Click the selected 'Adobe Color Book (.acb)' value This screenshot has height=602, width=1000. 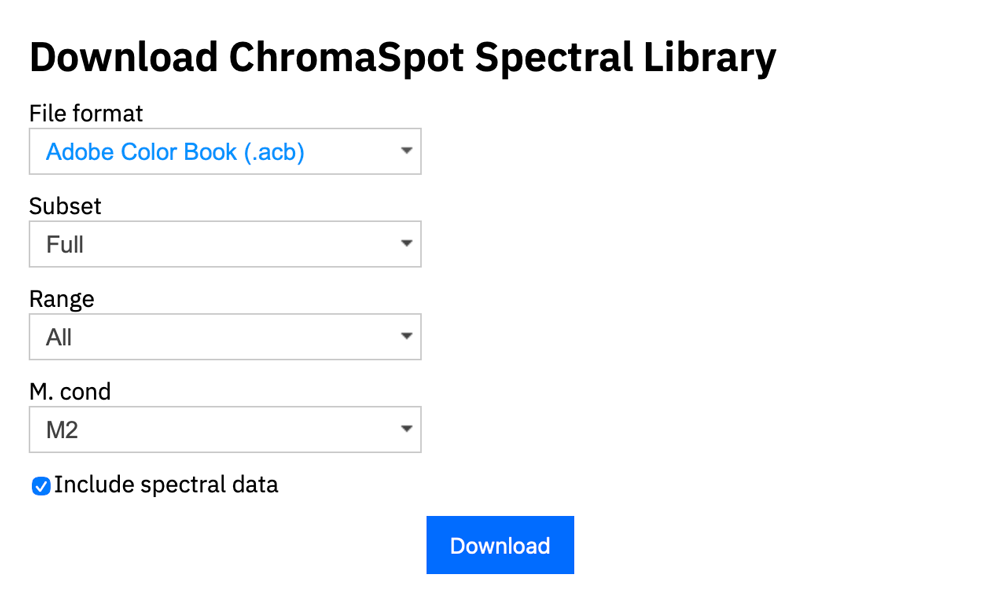(175, 152)
